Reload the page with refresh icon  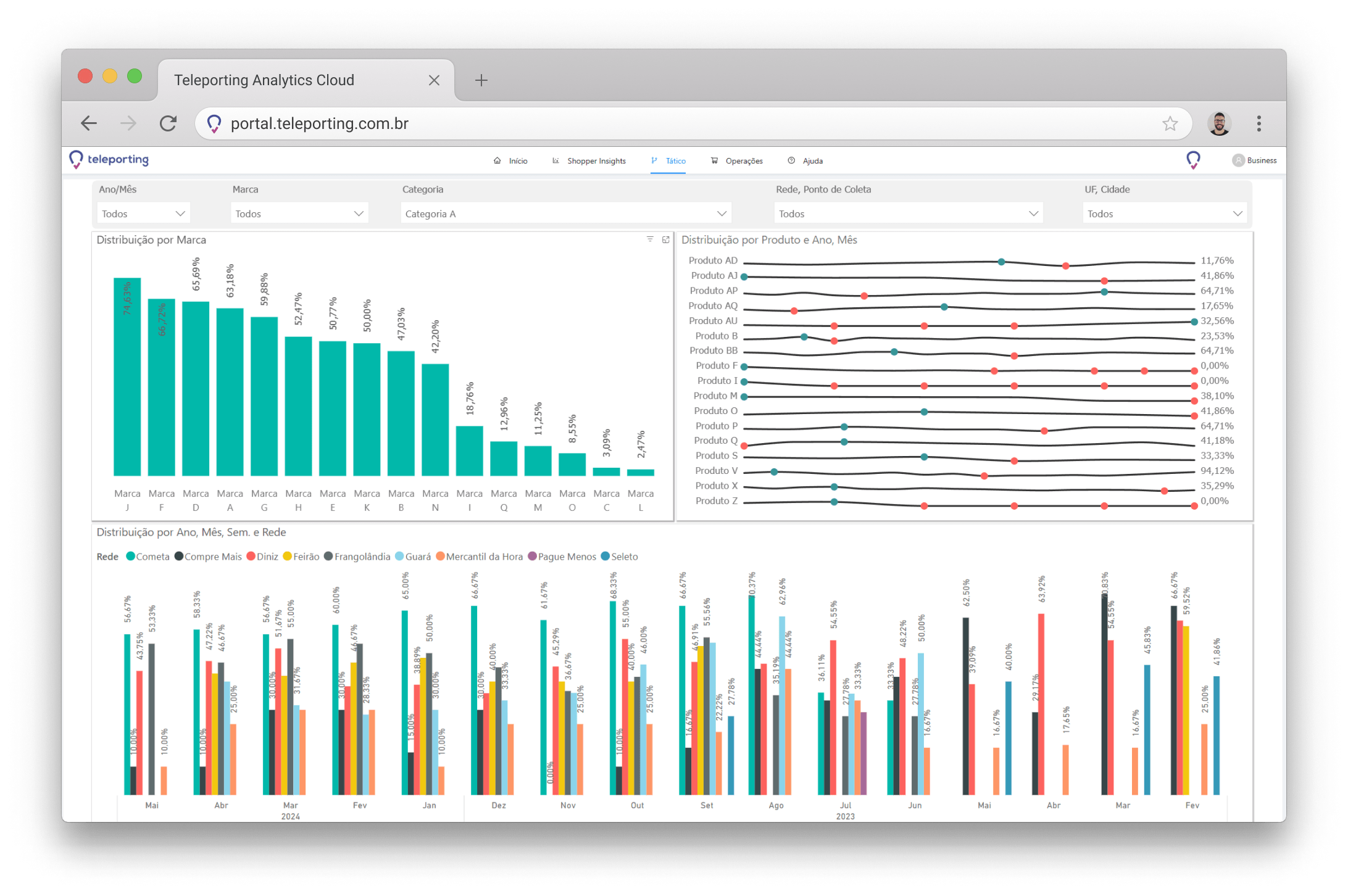point(168,123)
